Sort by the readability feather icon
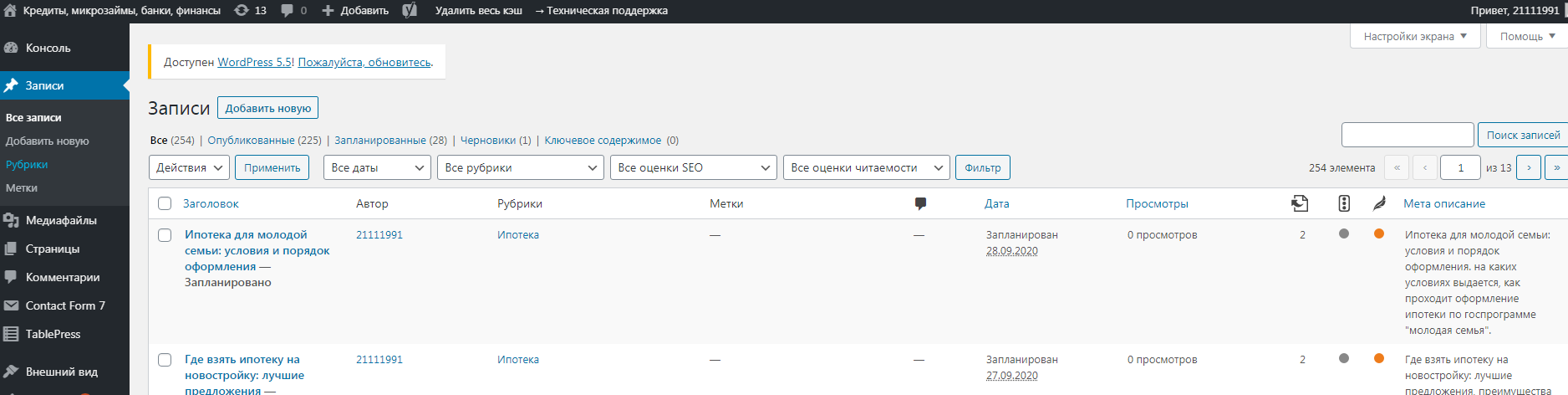Viewport: 1568px width, 395px height. pyautogui.click(x=1379, y=203)
